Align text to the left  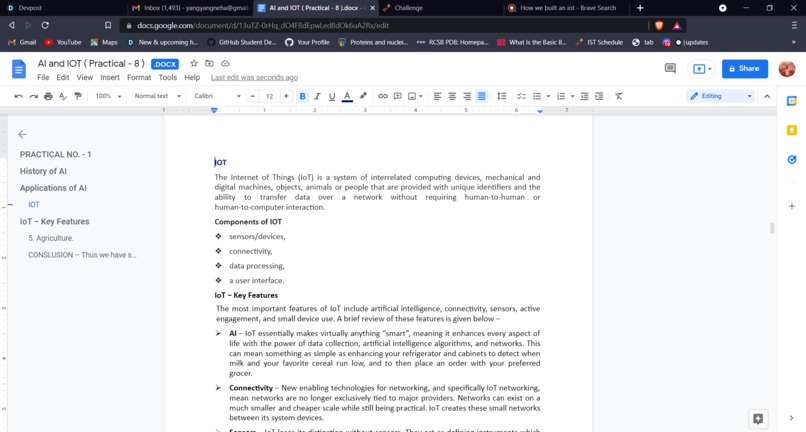click(437, 96)
